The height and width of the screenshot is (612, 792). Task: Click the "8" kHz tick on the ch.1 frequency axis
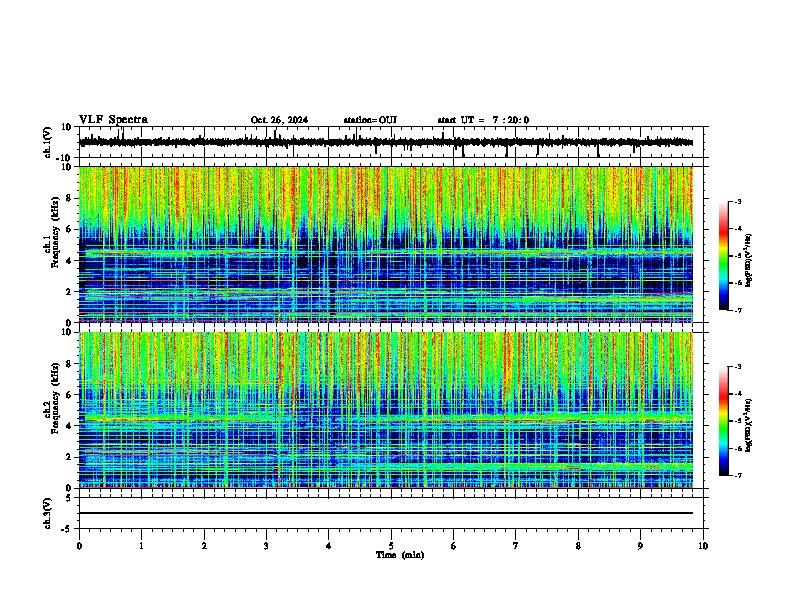pos(70,198)
